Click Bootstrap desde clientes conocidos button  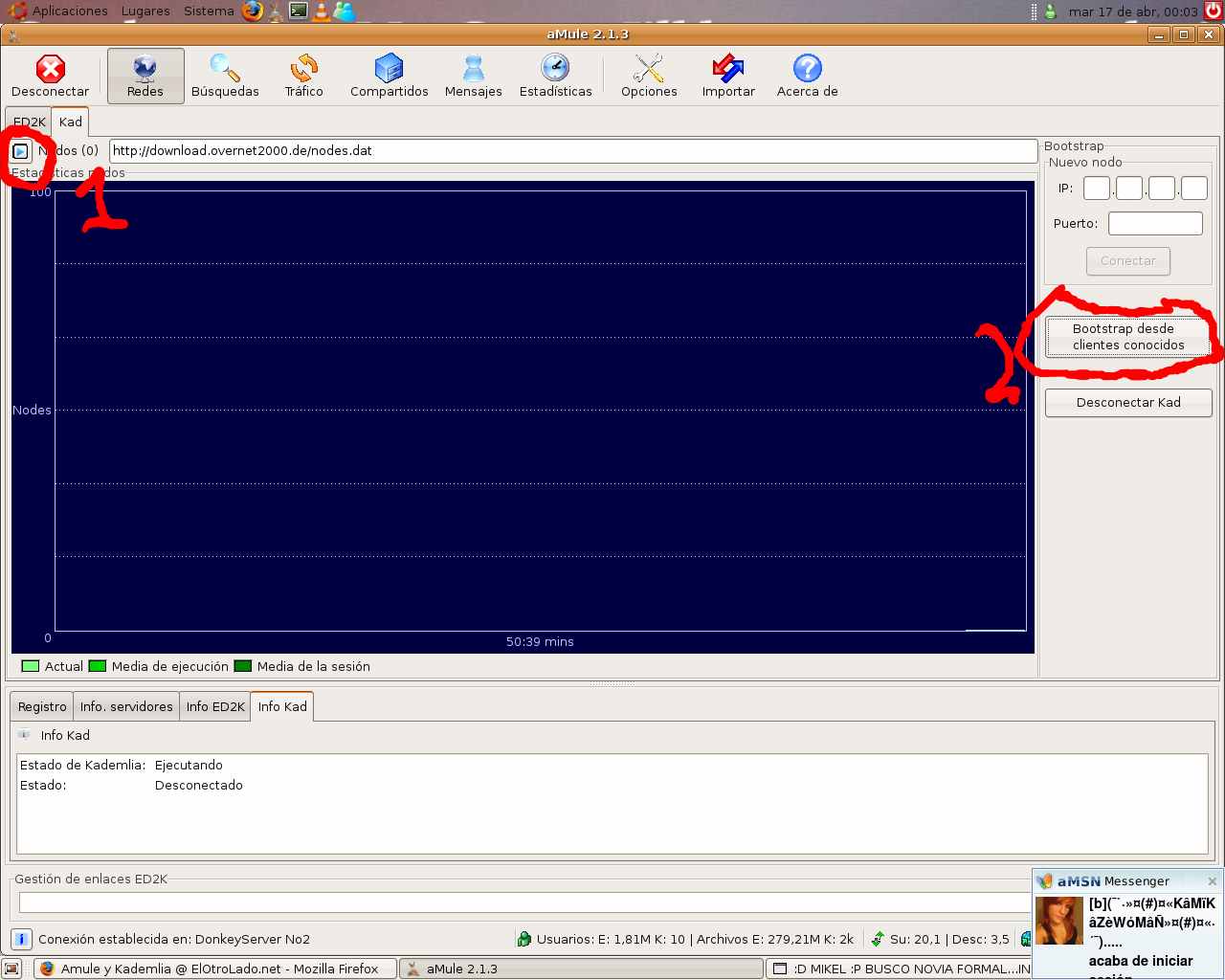click(1128, 337)
